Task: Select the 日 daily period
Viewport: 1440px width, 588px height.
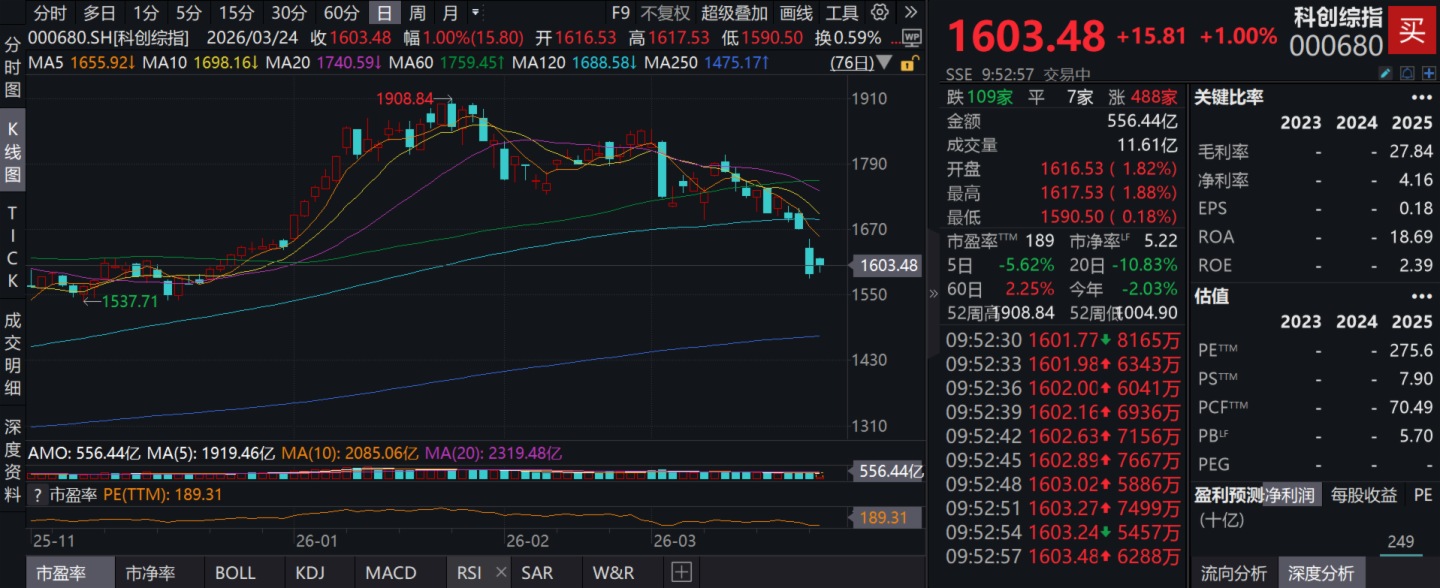Action: pyautogui.click(x=384, y=13)
